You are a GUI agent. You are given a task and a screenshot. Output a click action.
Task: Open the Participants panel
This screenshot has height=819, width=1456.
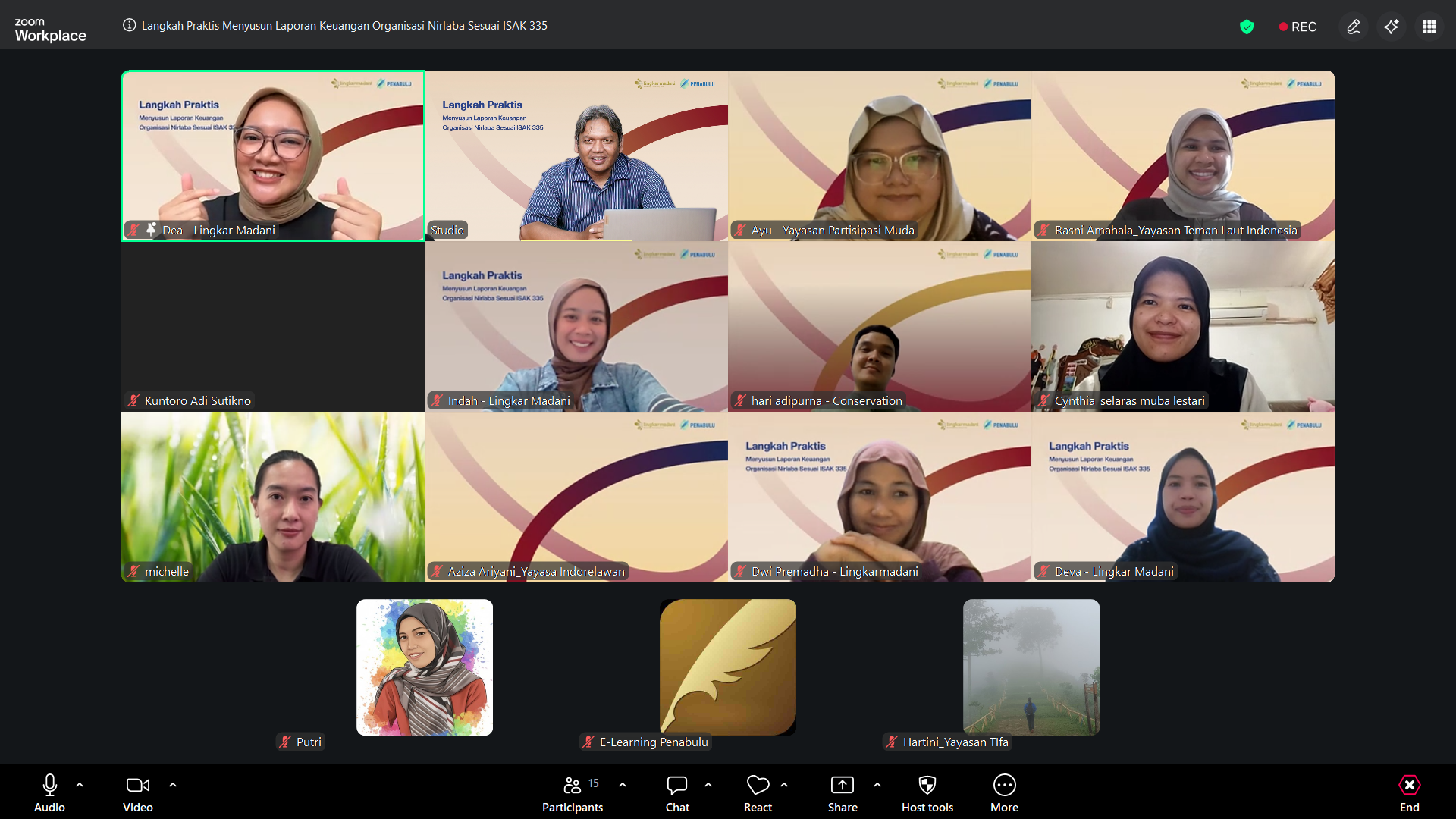(573, 792)
